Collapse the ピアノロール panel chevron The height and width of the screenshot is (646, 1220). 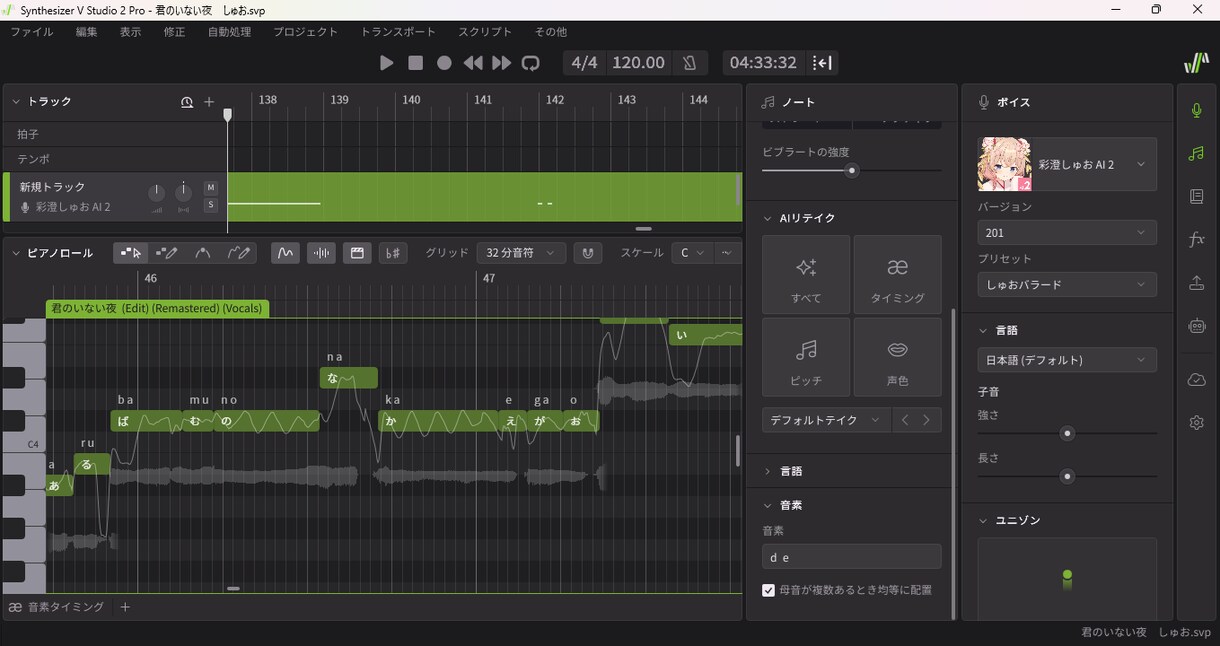click(x=16, y=253)
